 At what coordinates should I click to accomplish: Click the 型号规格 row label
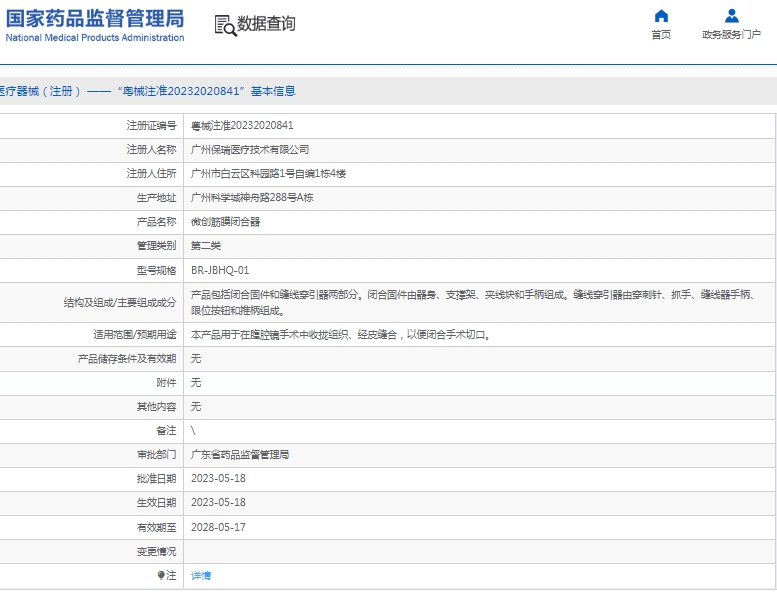(x=157, y=271)
